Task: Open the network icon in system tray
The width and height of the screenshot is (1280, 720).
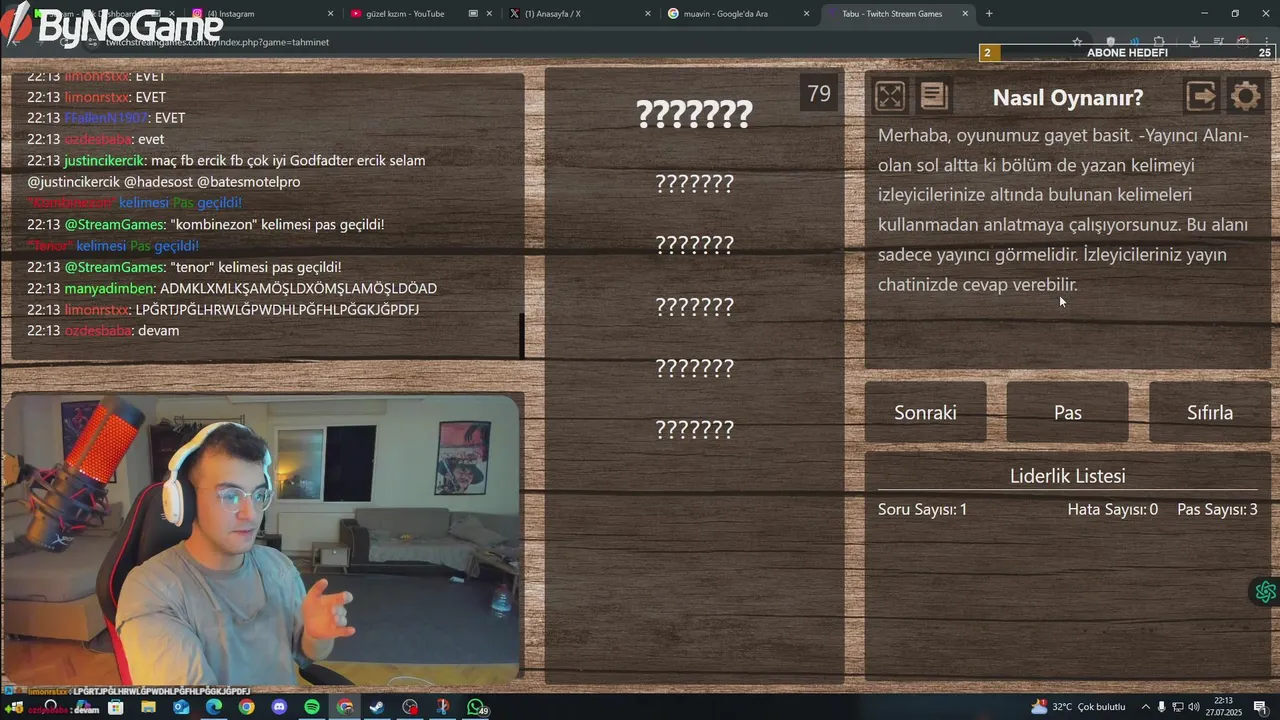Action: 1177,707
